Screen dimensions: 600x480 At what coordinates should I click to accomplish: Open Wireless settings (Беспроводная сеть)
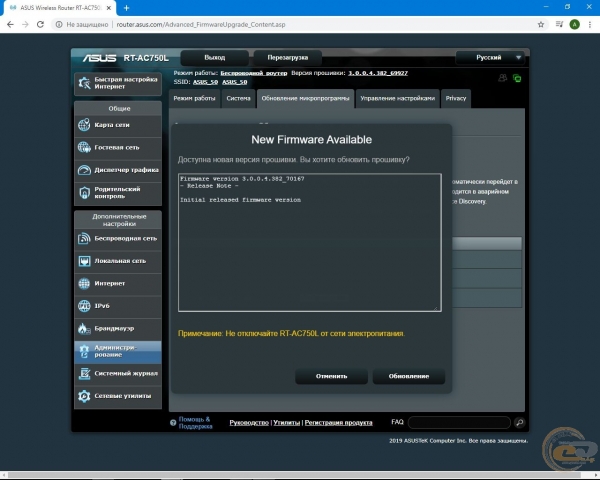(x=118, y=238)
